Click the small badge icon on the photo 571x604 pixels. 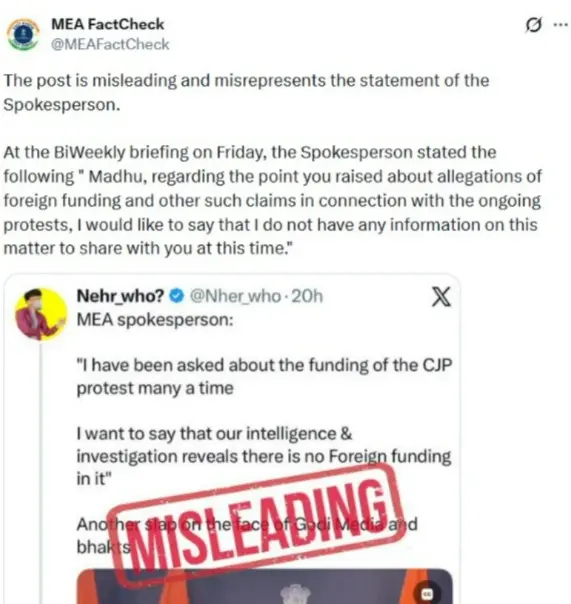pos(428,594)
